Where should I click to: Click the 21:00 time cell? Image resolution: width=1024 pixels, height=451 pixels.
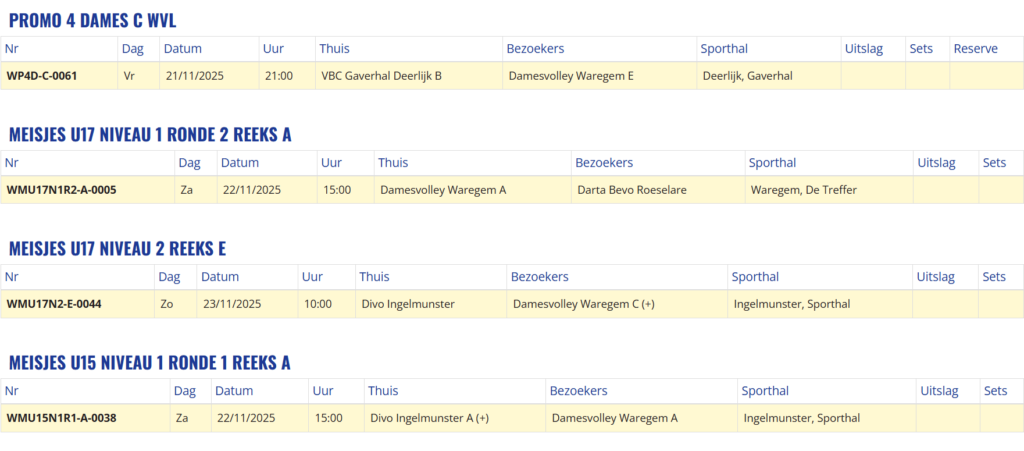point(279,76)
